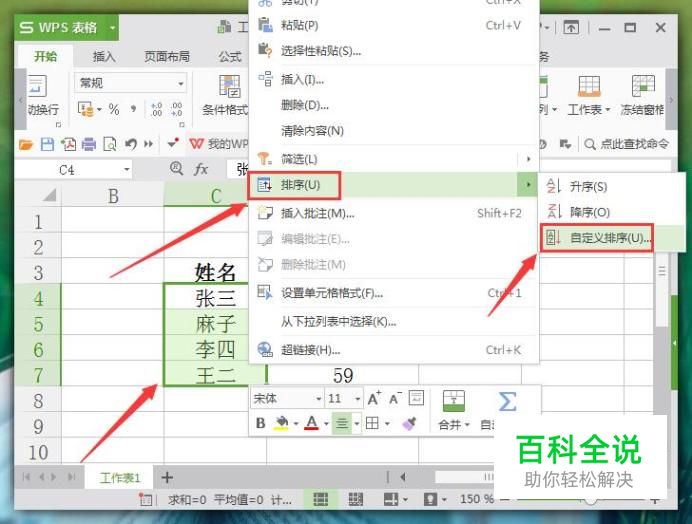The height and width of the screenshot is (524, 692).
Task: Click the 合并 merge cells button
Action: pyautogui.click(x=453, y=411)
